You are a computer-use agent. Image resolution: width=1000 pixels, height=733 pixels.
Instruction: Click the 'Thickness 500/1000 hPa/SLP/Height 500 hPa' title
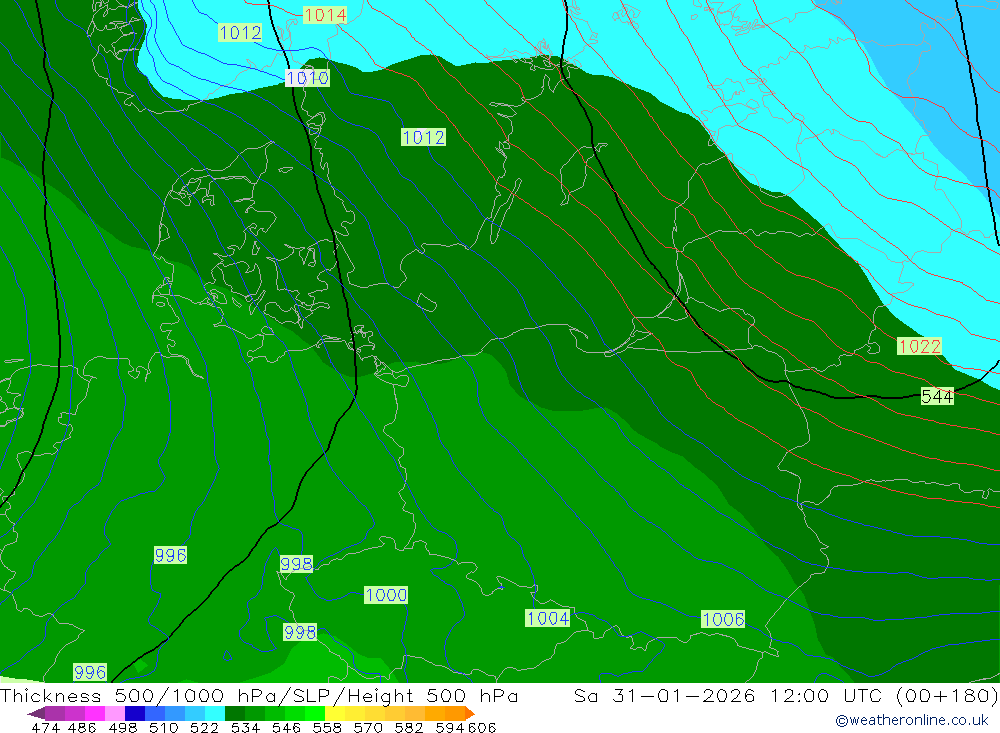(x=259, y=695)
